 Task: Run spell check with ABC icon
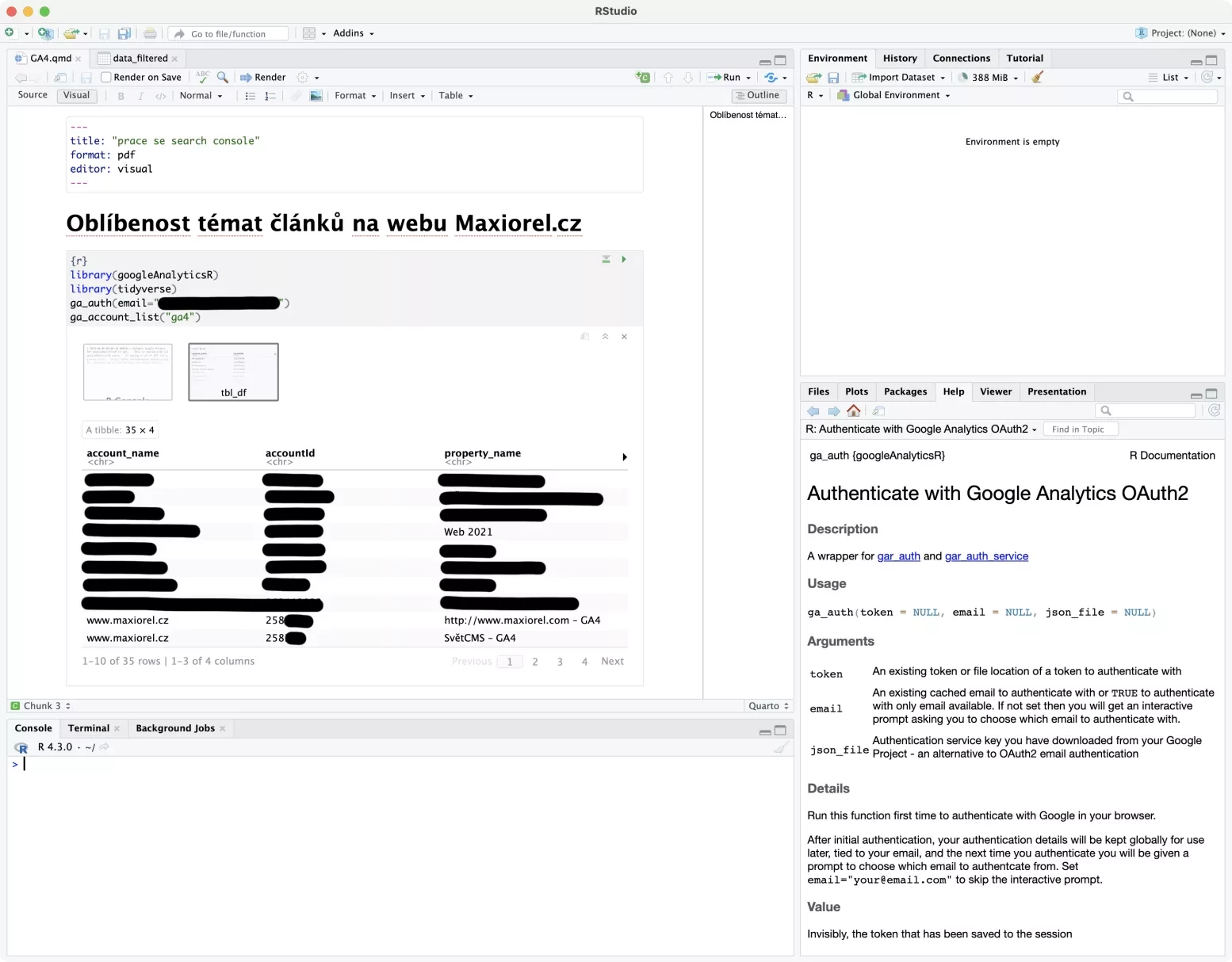pyautogui.click(x=203, y=77)
